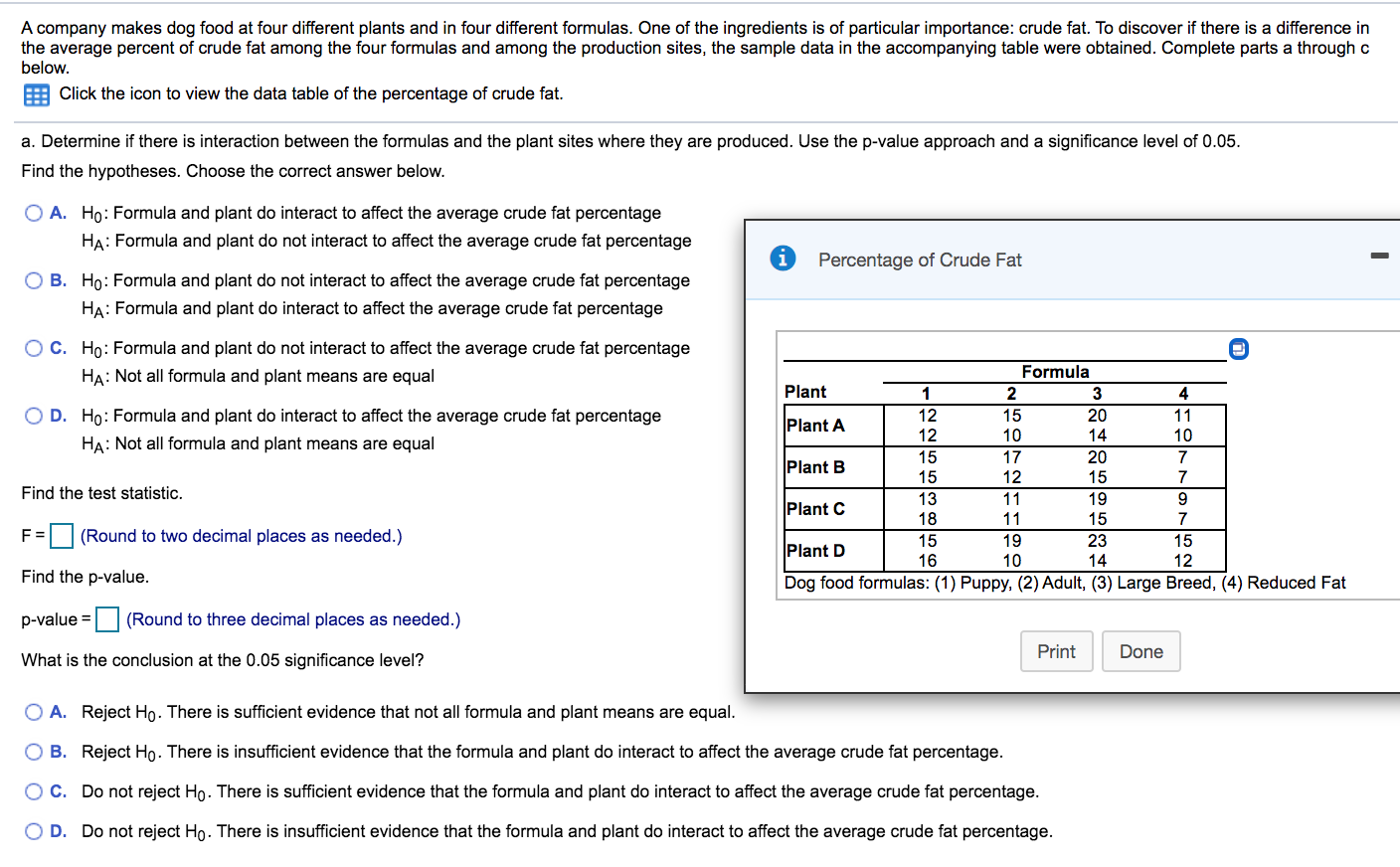Click 'Round to two decimal places' hint
Screen dimensions: 1400x867
[x=242, y=536]
